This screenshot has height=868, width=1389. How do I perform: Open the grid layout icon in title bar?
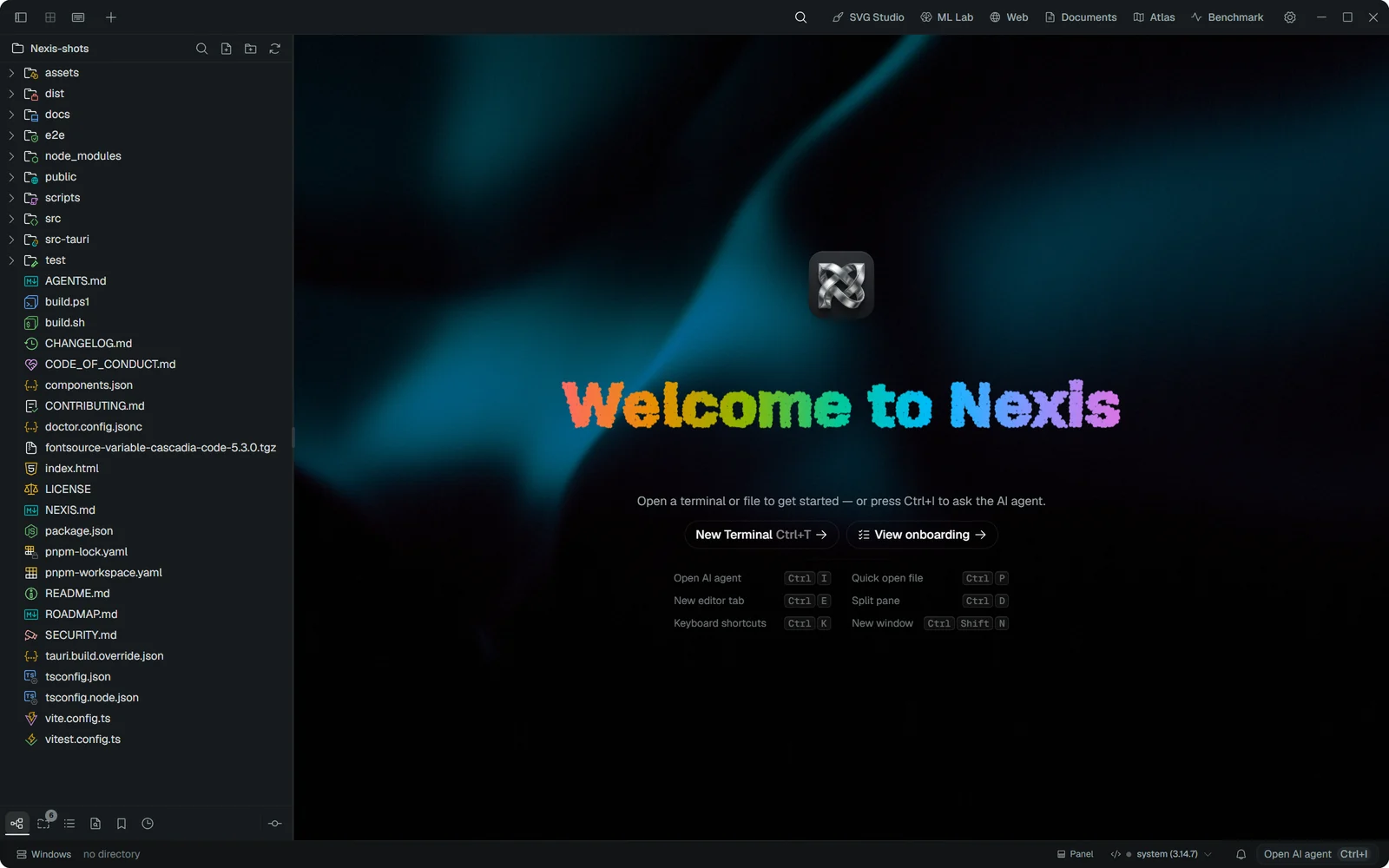point(50,17)
